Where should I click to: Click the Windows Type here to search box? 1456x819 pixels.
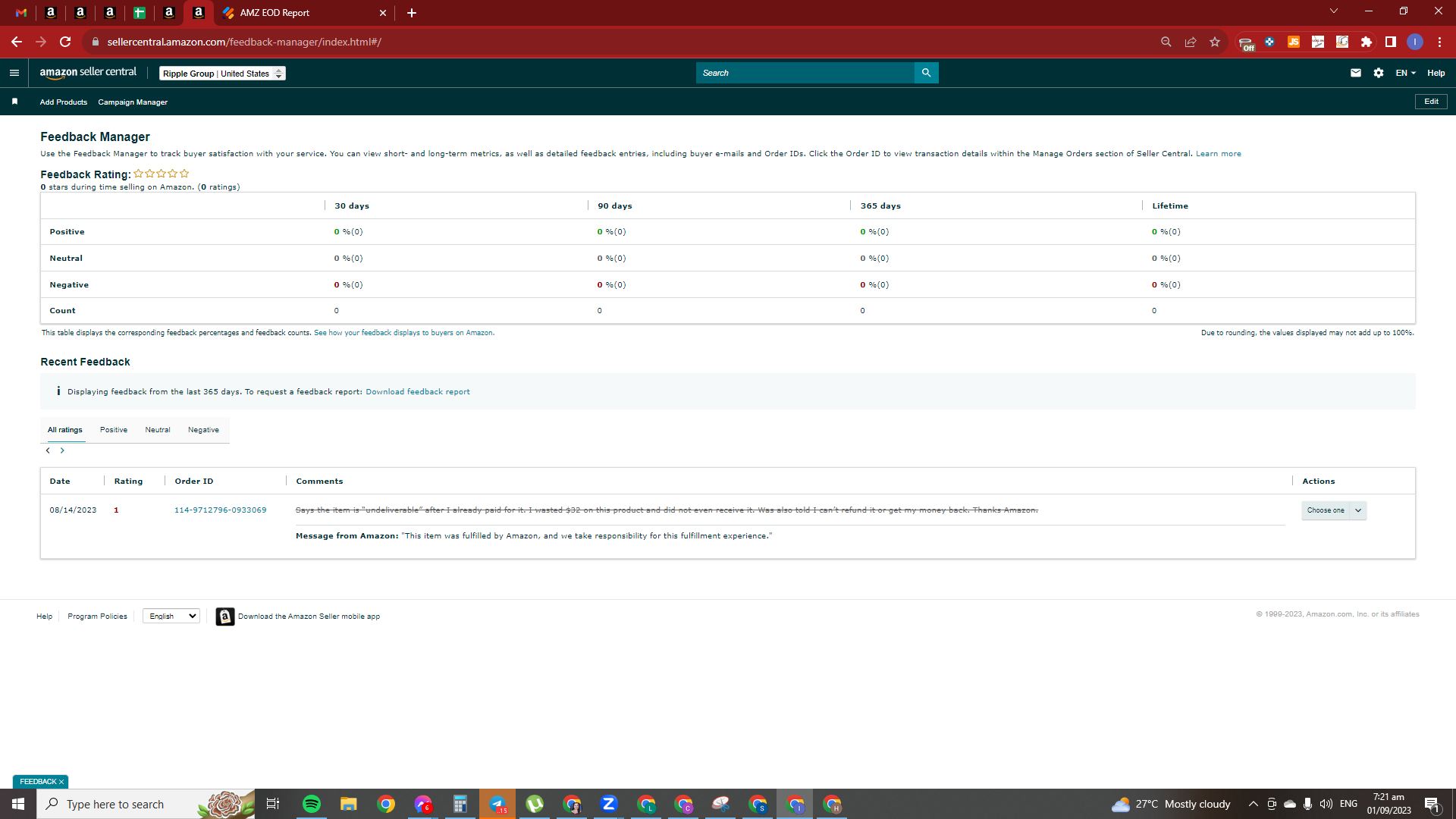click(146, 804)
